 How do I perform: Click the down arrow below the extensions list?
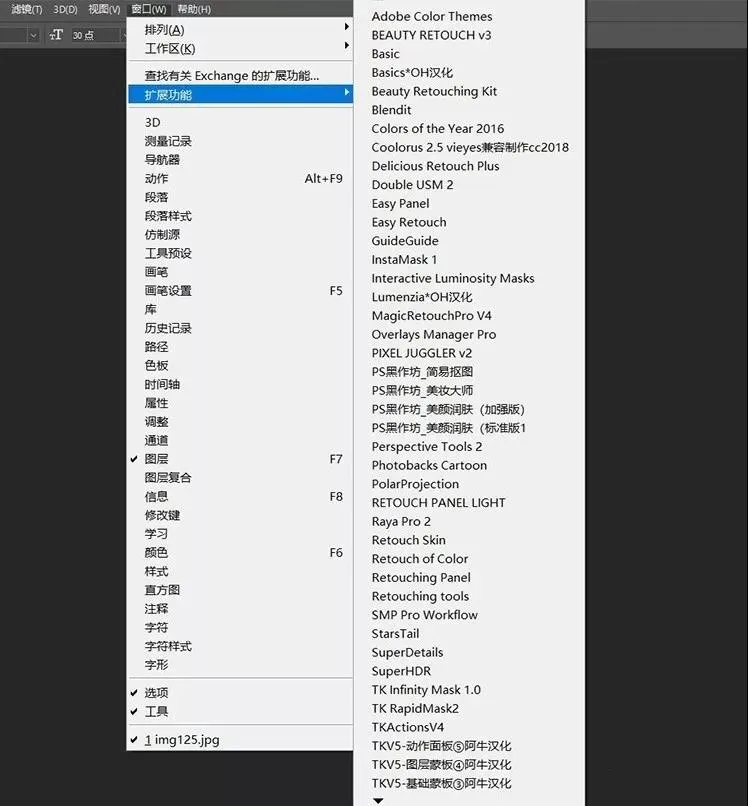[x=378, y=800]
